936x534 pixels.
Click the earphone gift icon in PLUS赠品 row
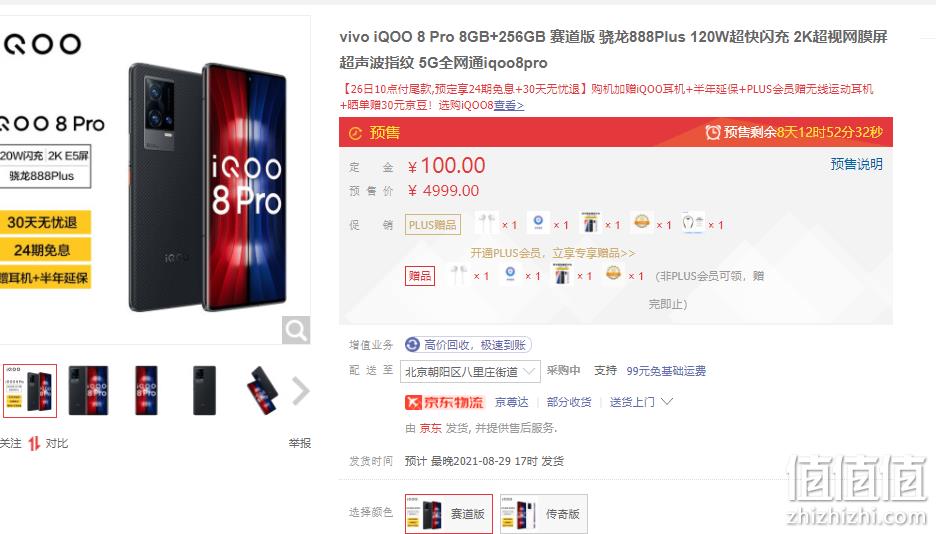486,223
